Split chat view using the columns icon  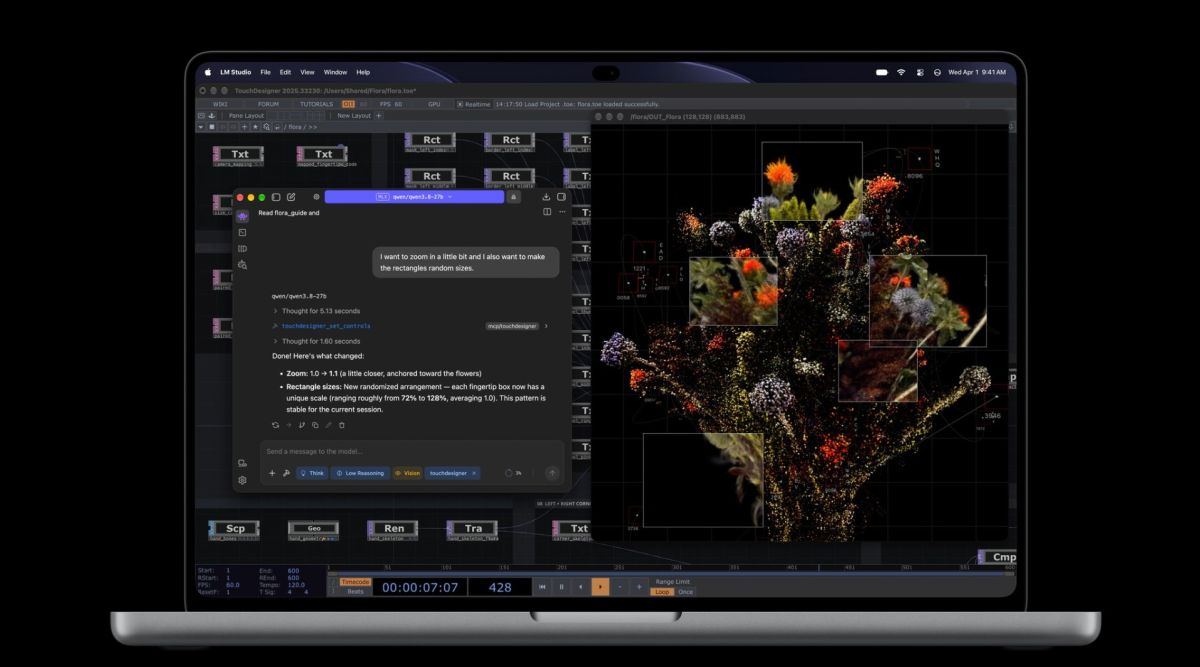pyautogui.click(x=547, y=212)
